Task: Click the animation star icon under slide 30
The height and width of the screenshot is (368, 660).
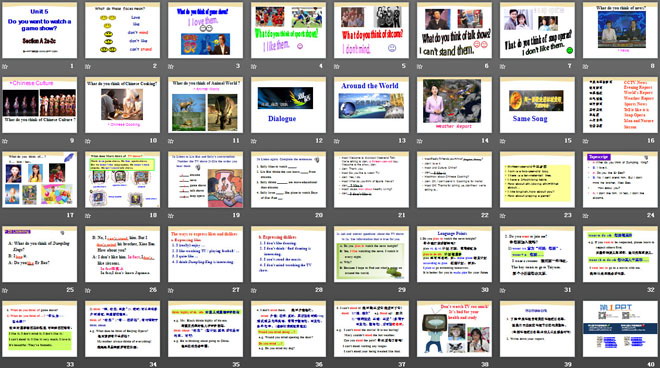Action: click(420, 290)
